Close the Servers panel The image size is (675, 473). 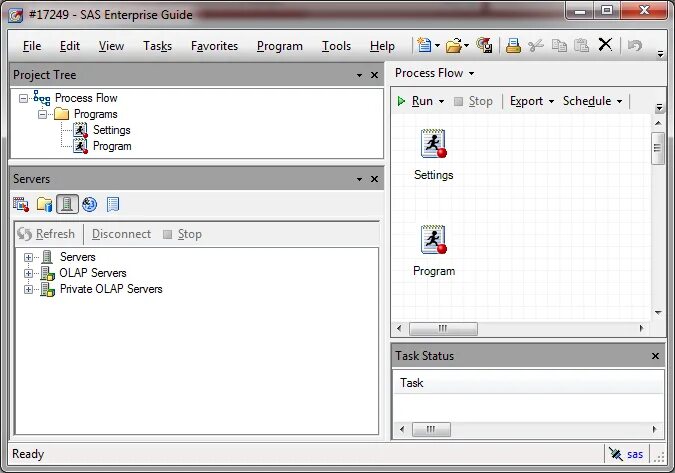(375, 179)
